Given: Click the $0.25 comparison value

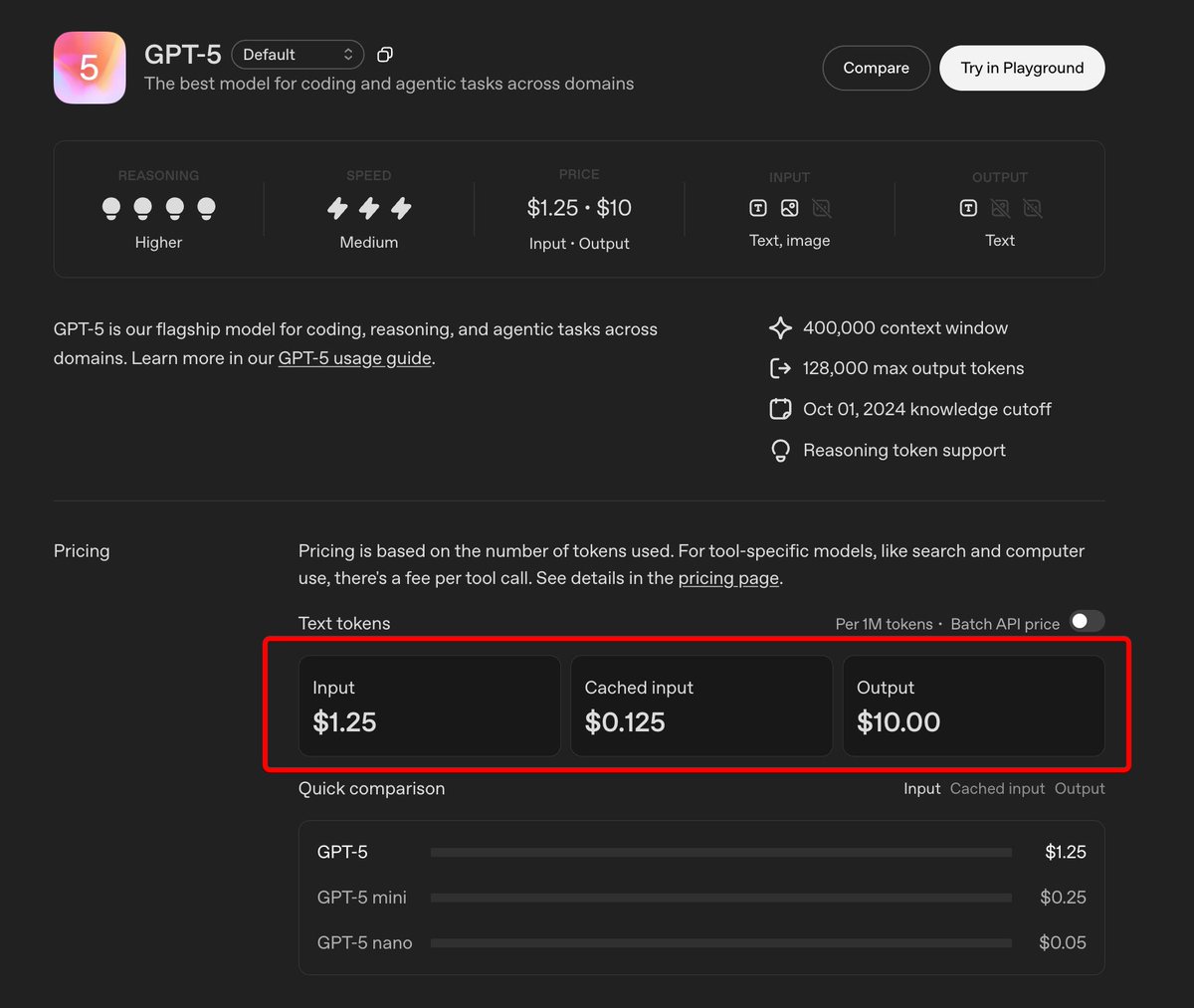Looking at the screenshot, I should point(1063,898).
